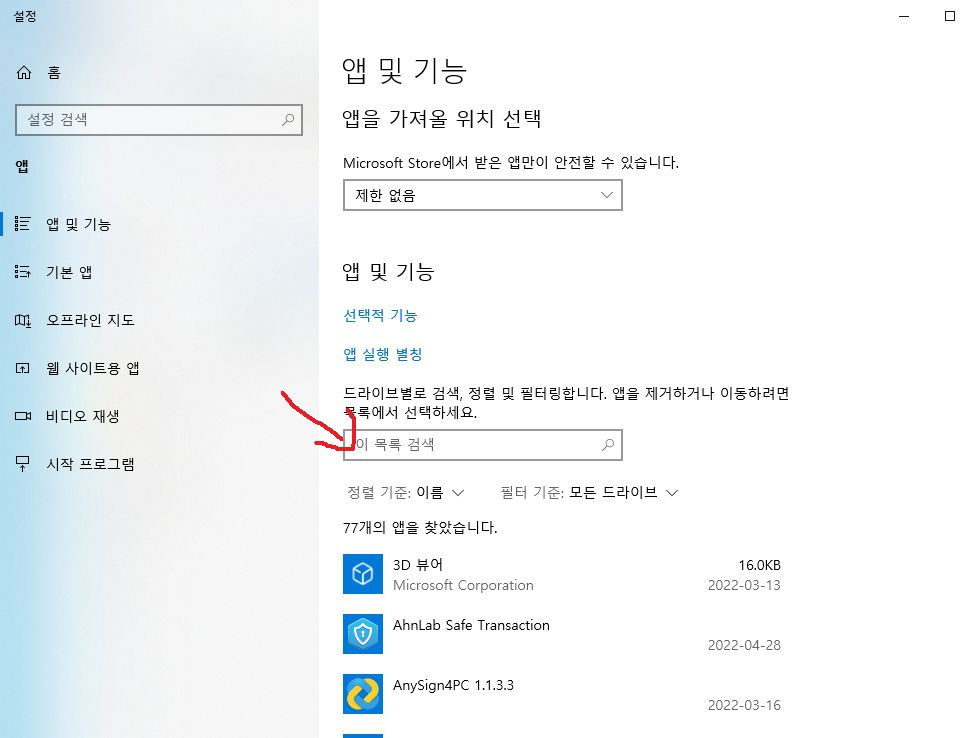The image size is (967, 738).
Task: Open the 제한 없음 dropdown
Action: 482,196
